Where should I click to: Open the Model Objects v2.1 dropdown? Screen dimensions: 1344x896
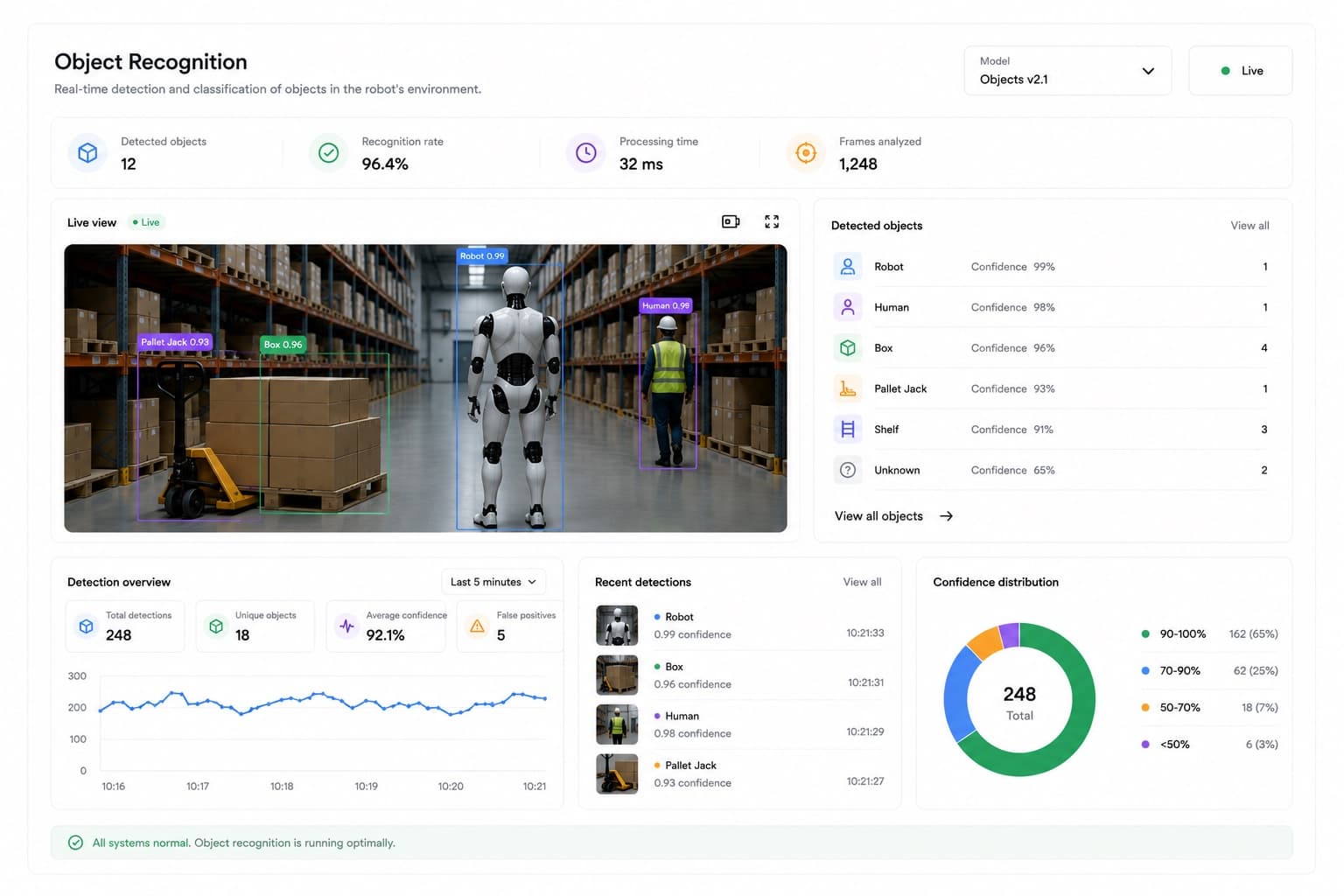pyautogui.click(x=1067, y=71)
